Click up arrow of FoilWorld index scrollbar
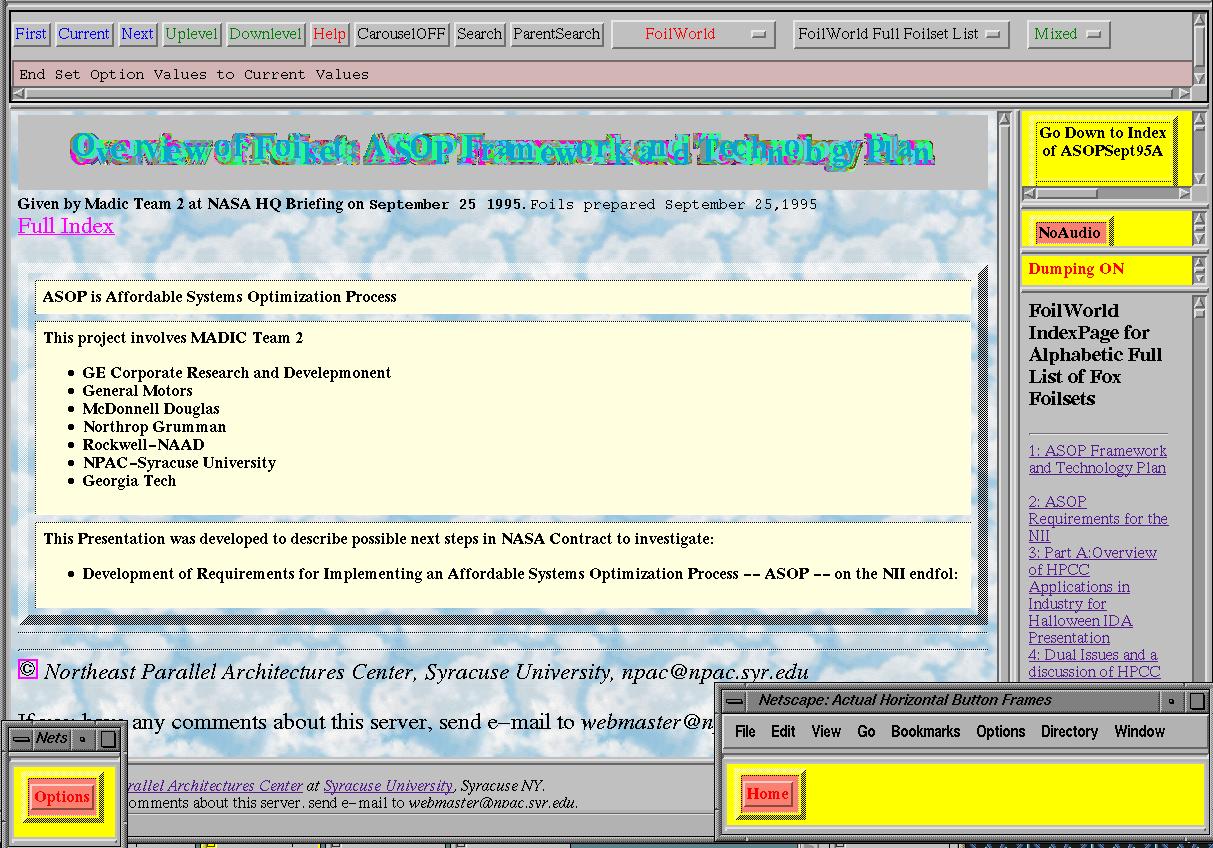The width and height of the screenshot is (1213, 848). [x=1200, y=301]
